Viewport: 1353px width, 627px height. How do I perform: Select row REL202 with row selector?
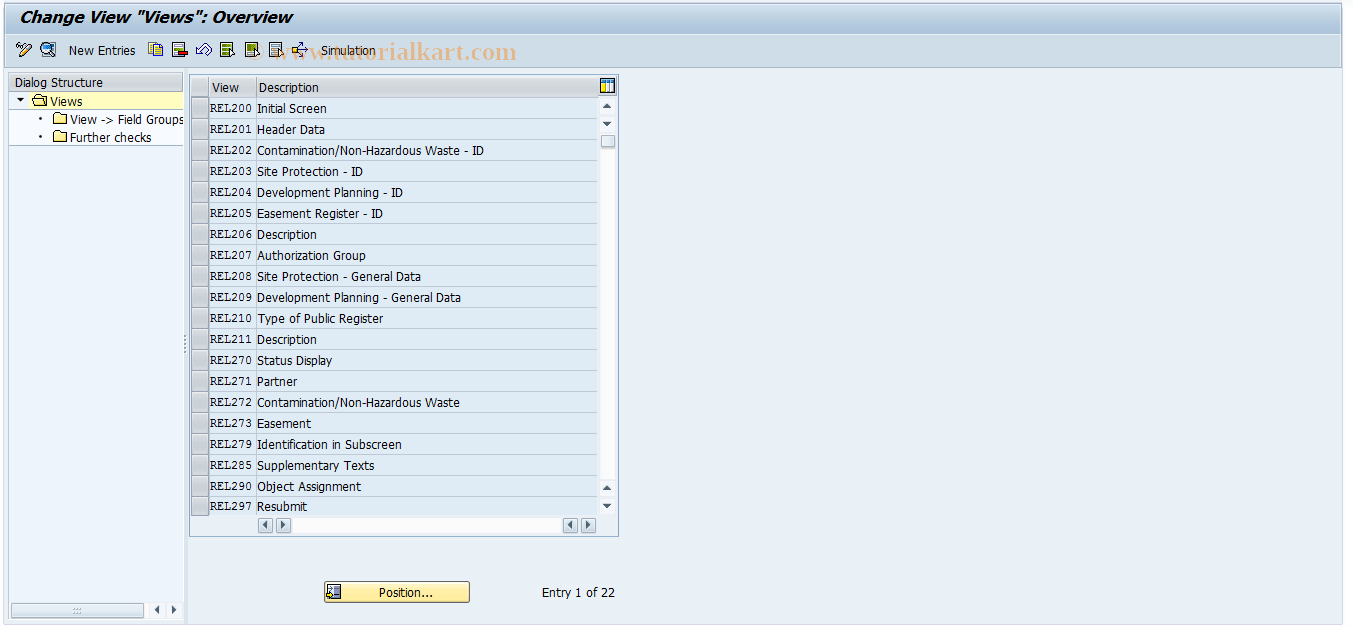(200, 150)
